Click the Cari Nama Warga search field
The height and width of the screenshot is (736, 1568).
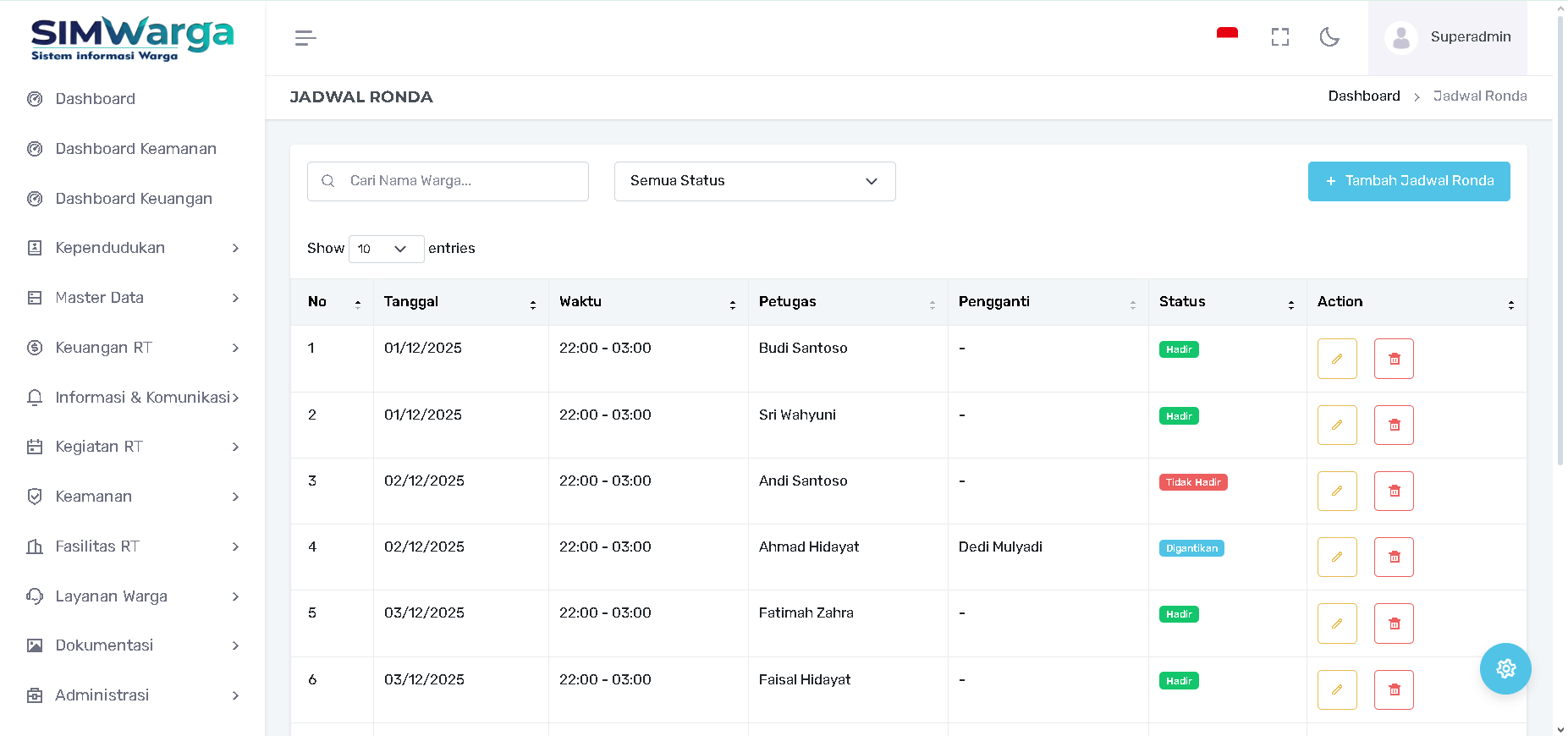pyautogui.click(x=457, y=181)
